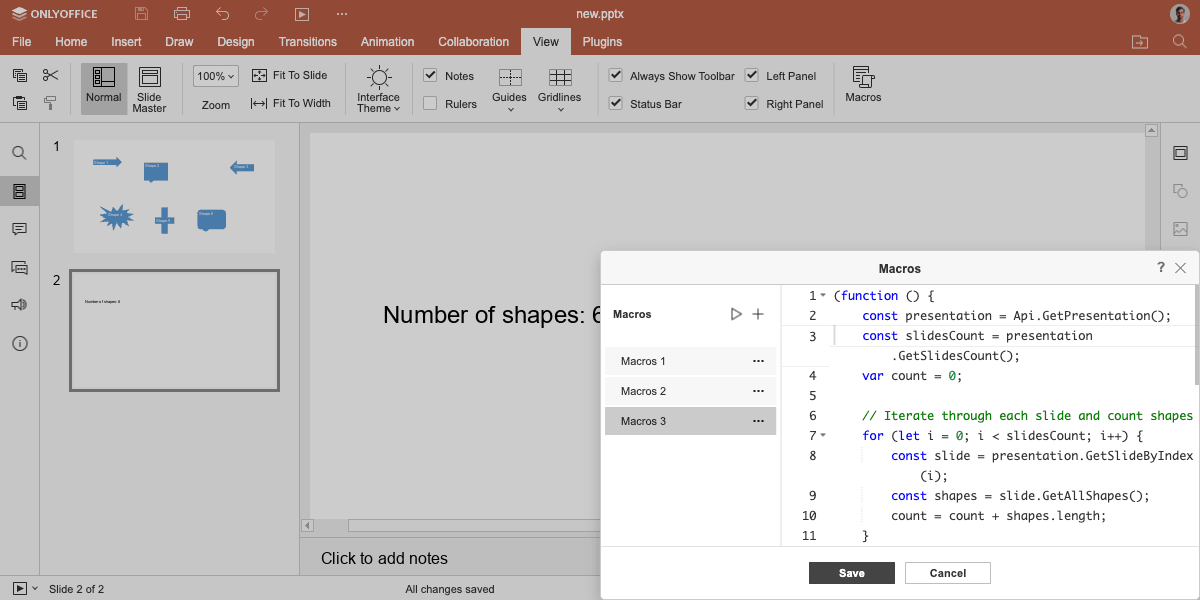Switch to the Plugins tab
Image resolution: width=1200 pixels, height=600 pixels.
click(x=602, y=42)
